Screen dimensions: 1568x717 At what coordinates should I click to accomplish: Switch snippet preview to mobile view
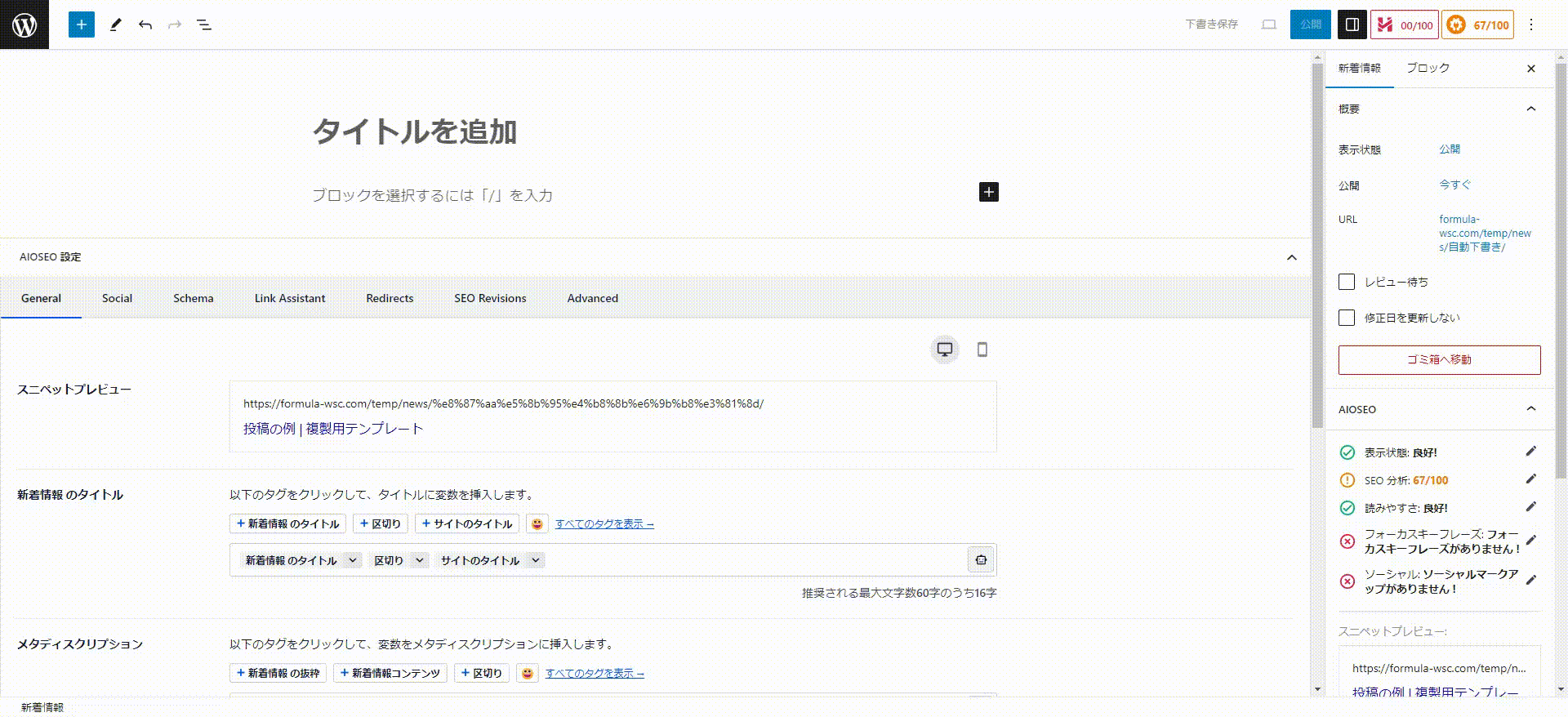[x=982, y=350]
